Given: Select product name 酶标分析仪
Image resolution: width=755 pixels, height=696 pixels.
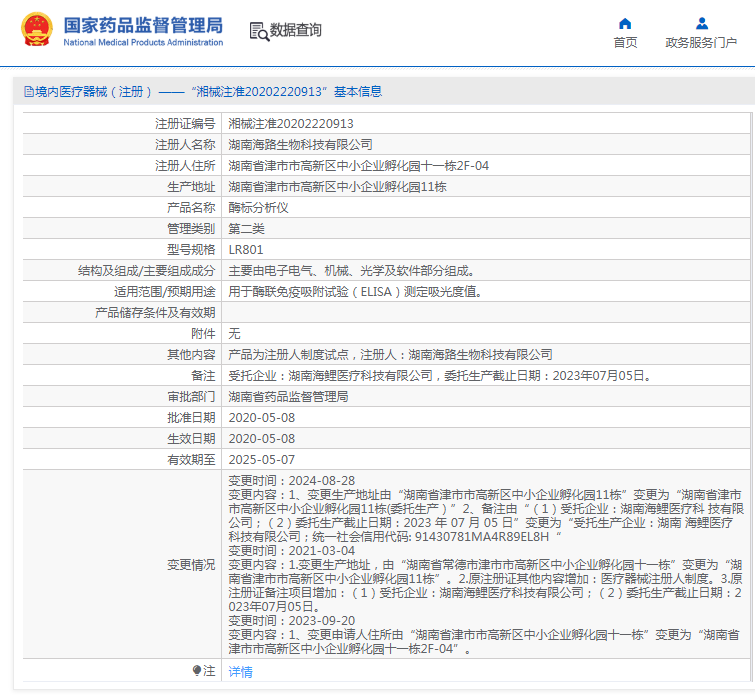Looking at the screenshot, I should point(258,208).
